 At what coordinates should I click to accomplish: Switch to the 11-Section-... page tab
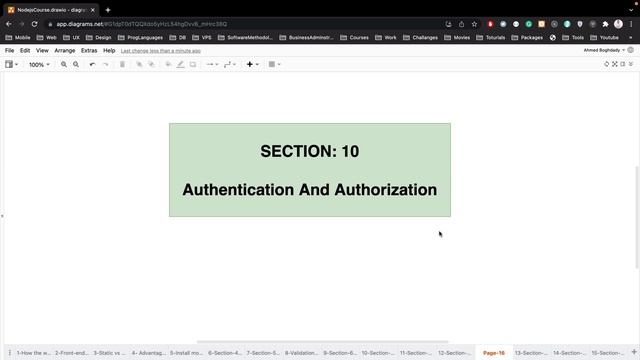[x=416, y=353]
